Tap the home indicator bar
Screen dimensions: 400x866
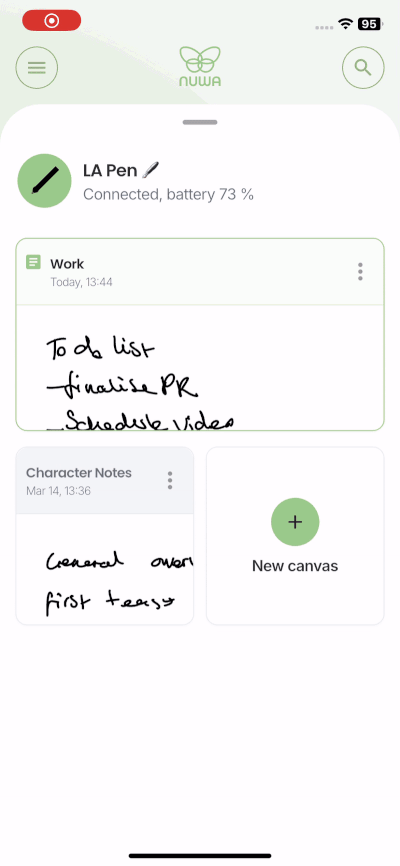pos(200,856)
